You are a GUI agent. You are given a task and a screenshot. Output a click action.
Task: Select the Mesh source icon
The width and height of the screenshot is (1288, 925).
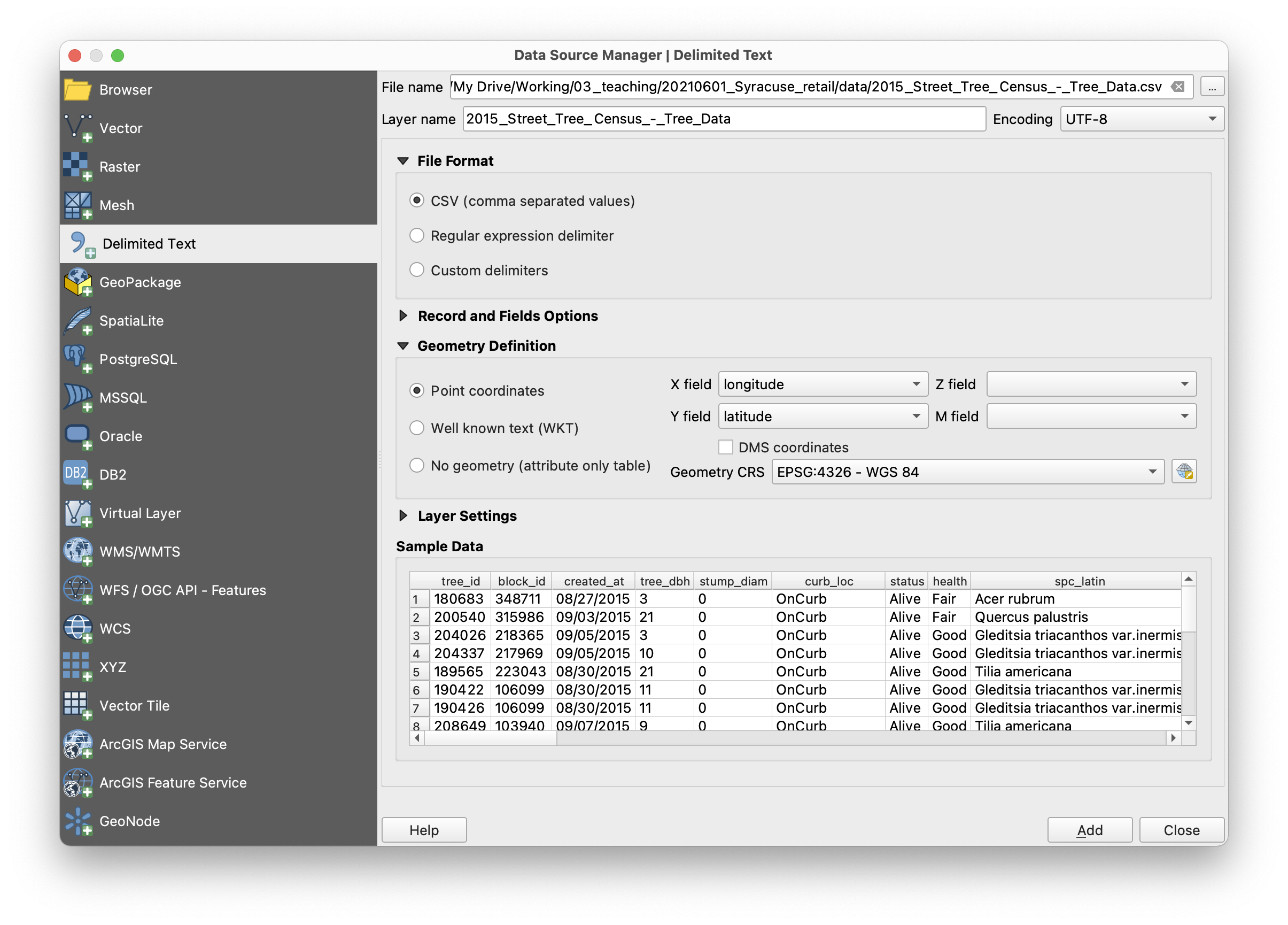[x=77, y=205]
